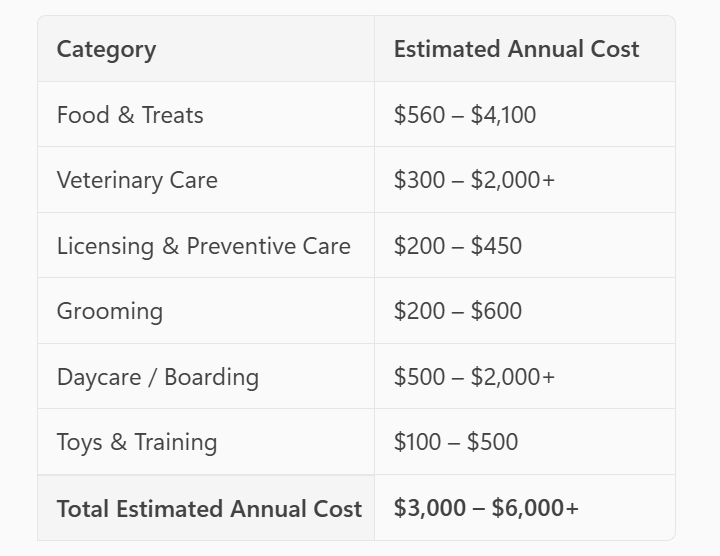This screenshot has width=720, height=556.
Task: Select the Veterinary Care row label
Action: click(x=137, y=180)
